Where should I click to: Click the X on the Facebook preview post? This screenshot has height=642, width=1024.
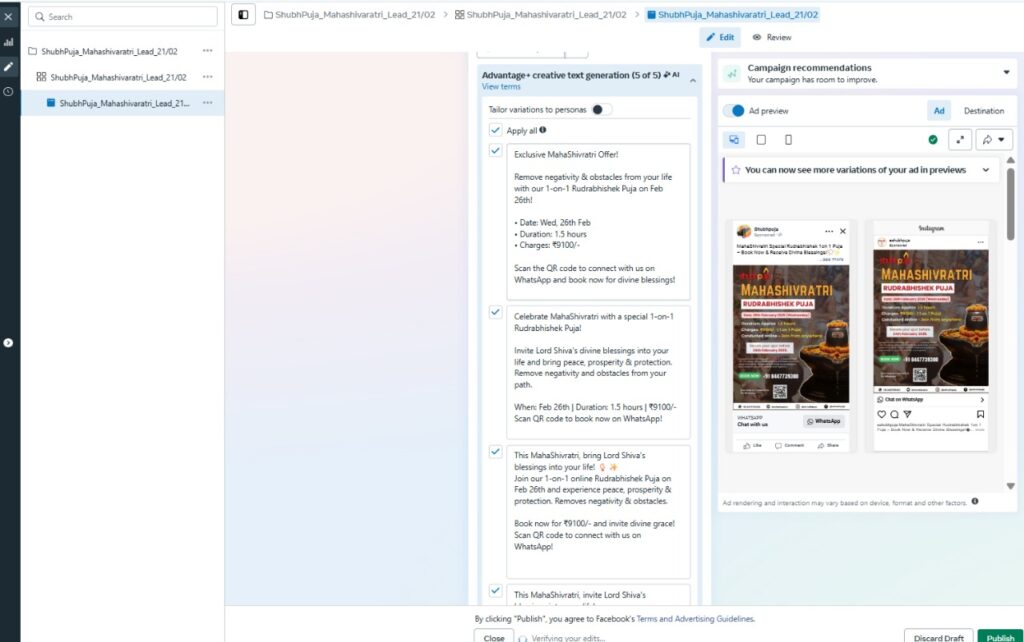point(842,231)
